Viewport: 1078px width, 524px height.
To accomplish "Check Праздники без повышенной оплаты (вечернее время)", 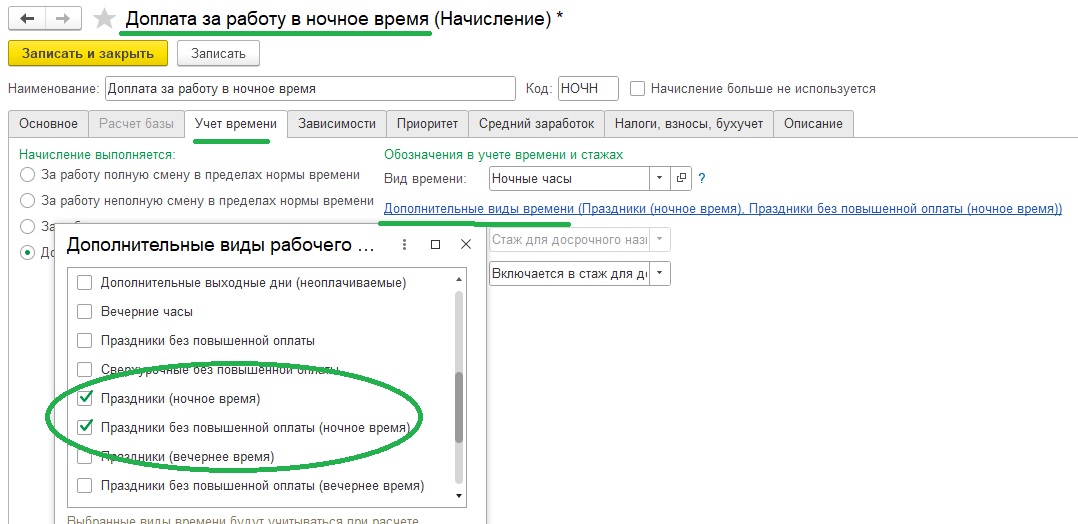I will click(x=84, y=485).
